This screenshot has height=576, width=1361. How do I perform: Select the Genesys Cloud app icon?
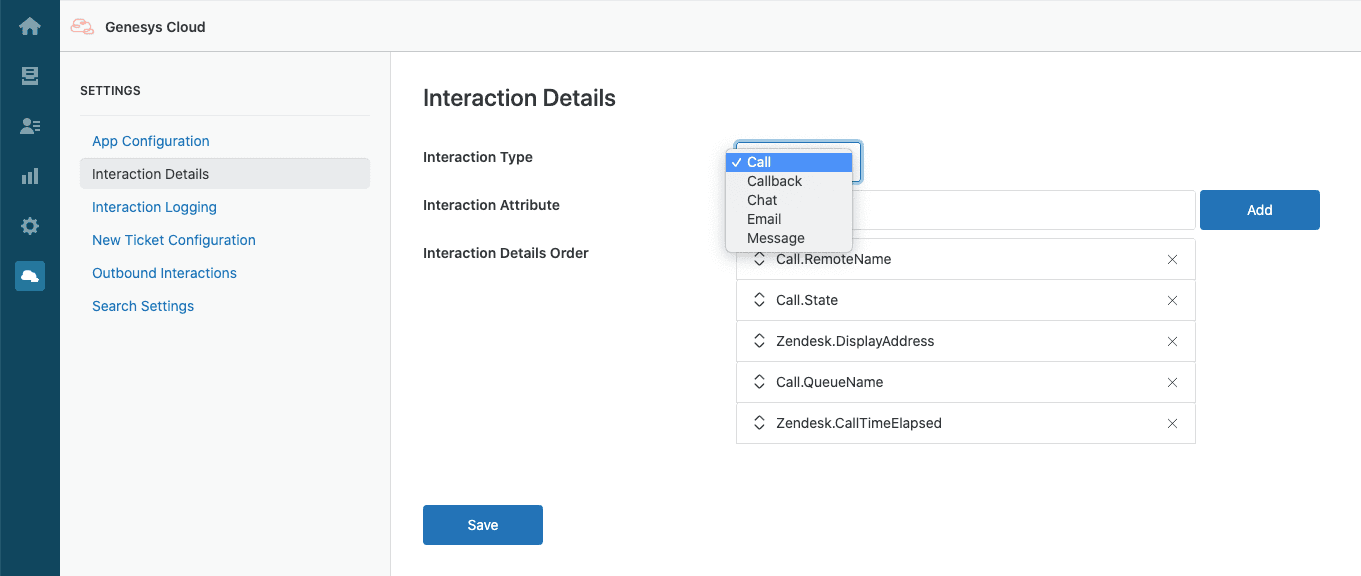(x=29, y=275)
